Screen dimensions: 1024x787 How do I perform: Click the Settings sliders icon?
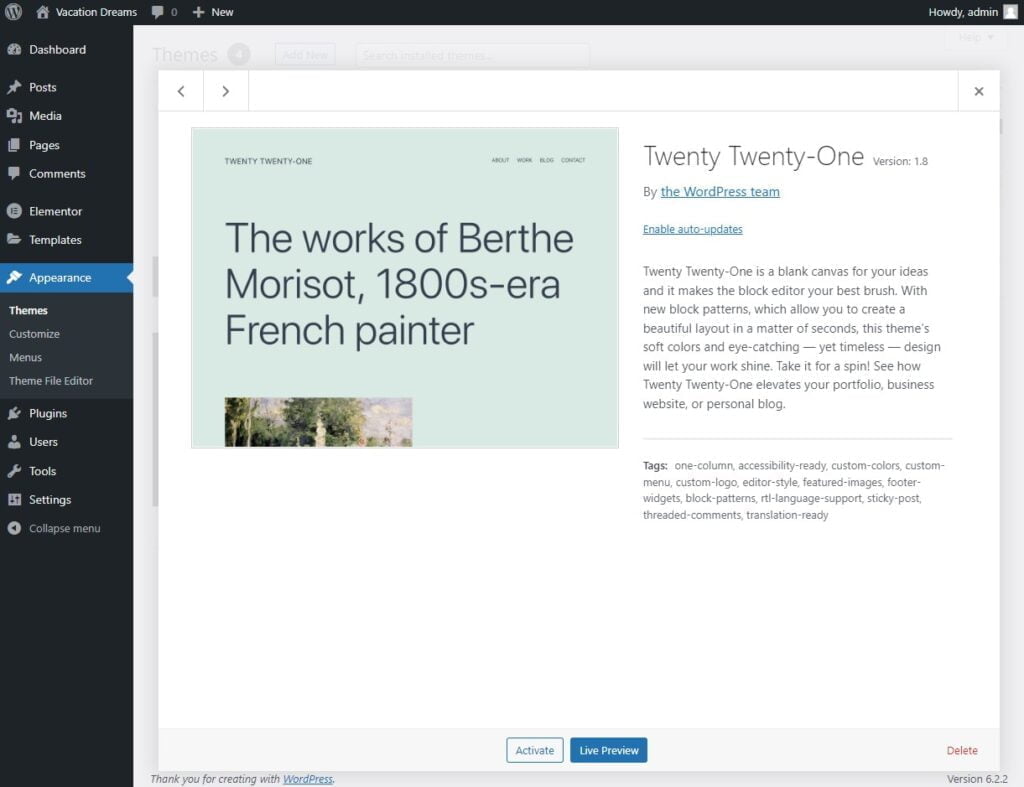(x=14, y=499)
